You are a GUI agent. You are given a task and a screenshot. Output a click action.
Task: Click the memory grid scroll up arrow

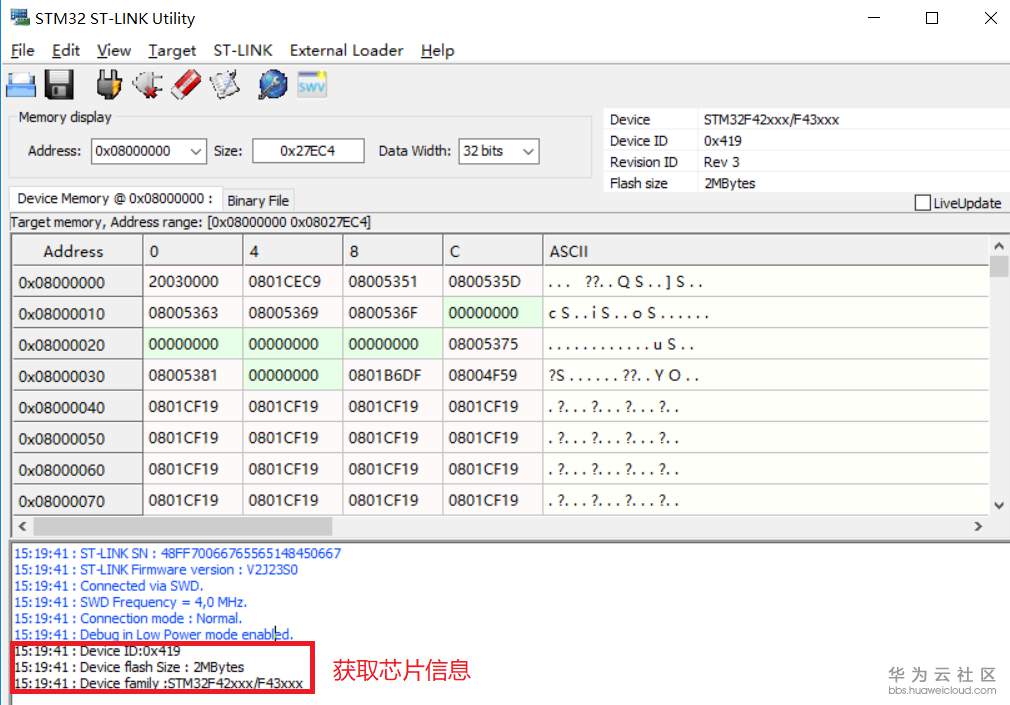pos(998,246)
